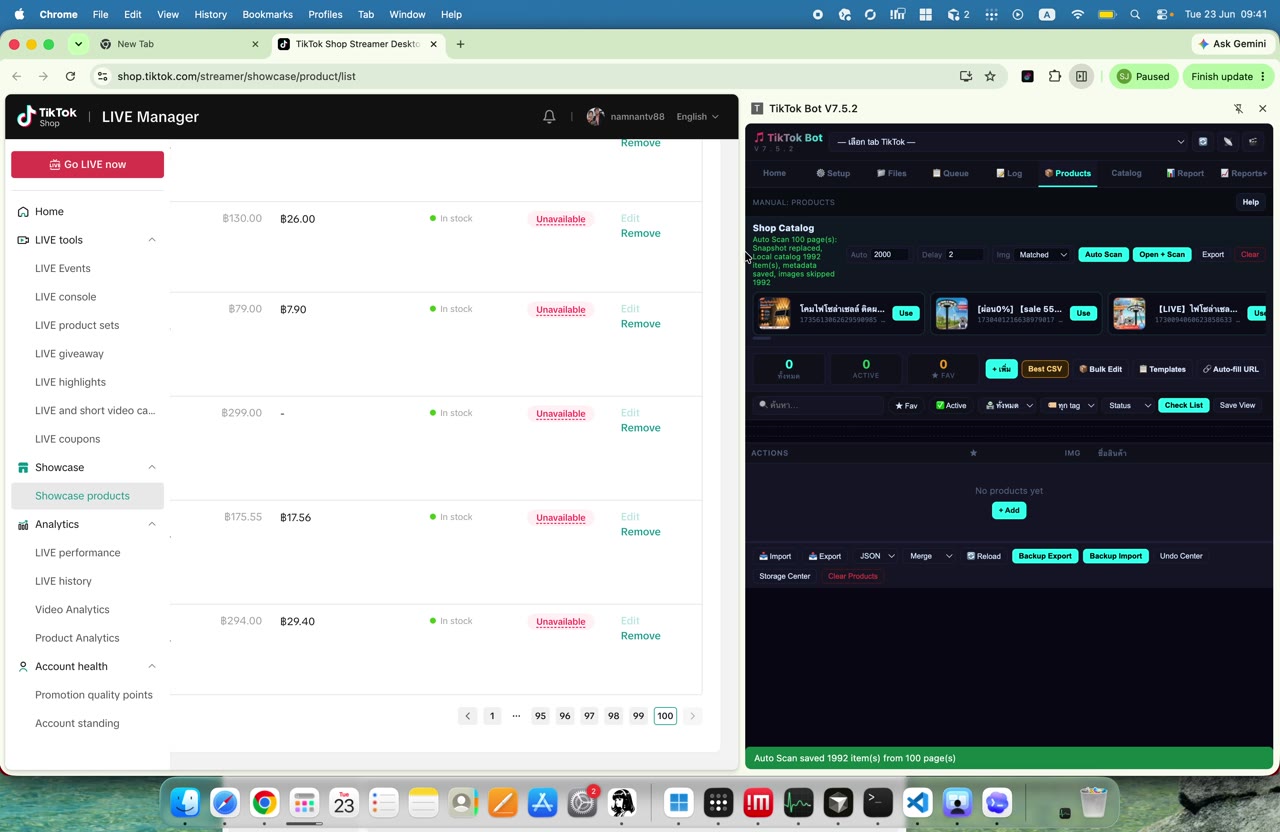Screen dimensions: 1280x832
Task: Collapse the Account health sidebar section
Action: [x=152, y=666]
